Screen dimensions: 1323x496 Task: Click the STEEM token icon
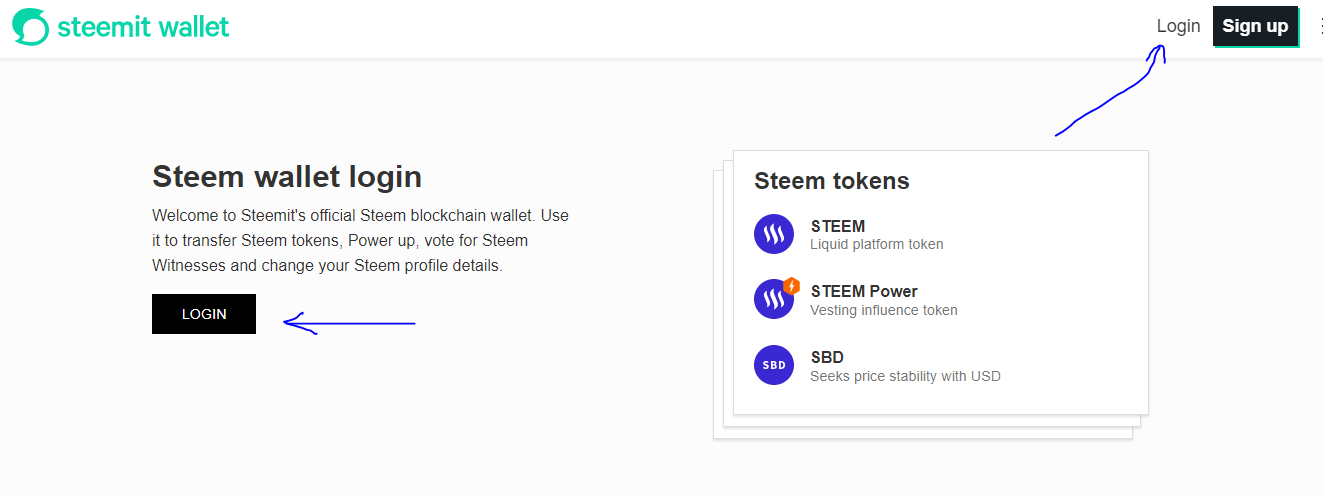tap(773, 235)
